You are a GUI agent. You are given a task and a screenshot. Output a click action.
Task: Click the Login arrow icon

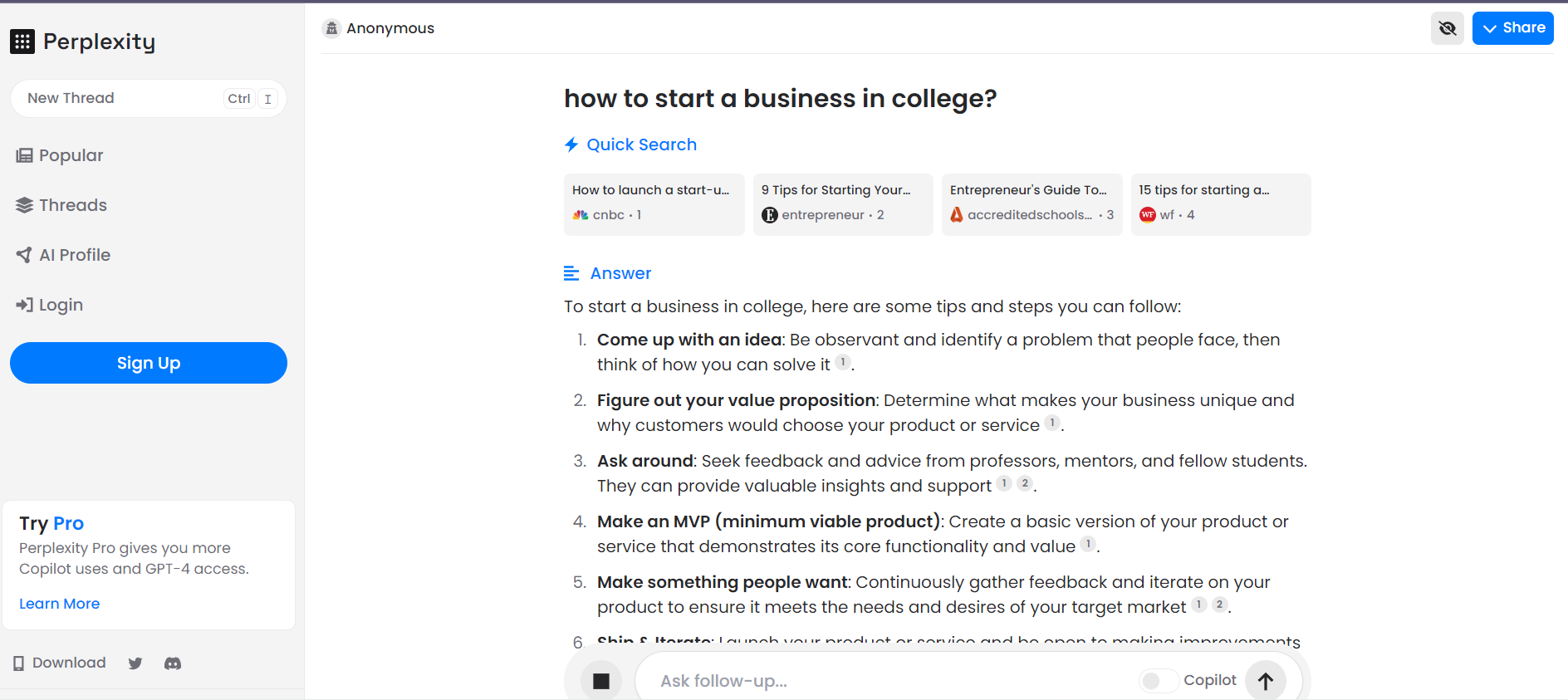click(23, 304)
